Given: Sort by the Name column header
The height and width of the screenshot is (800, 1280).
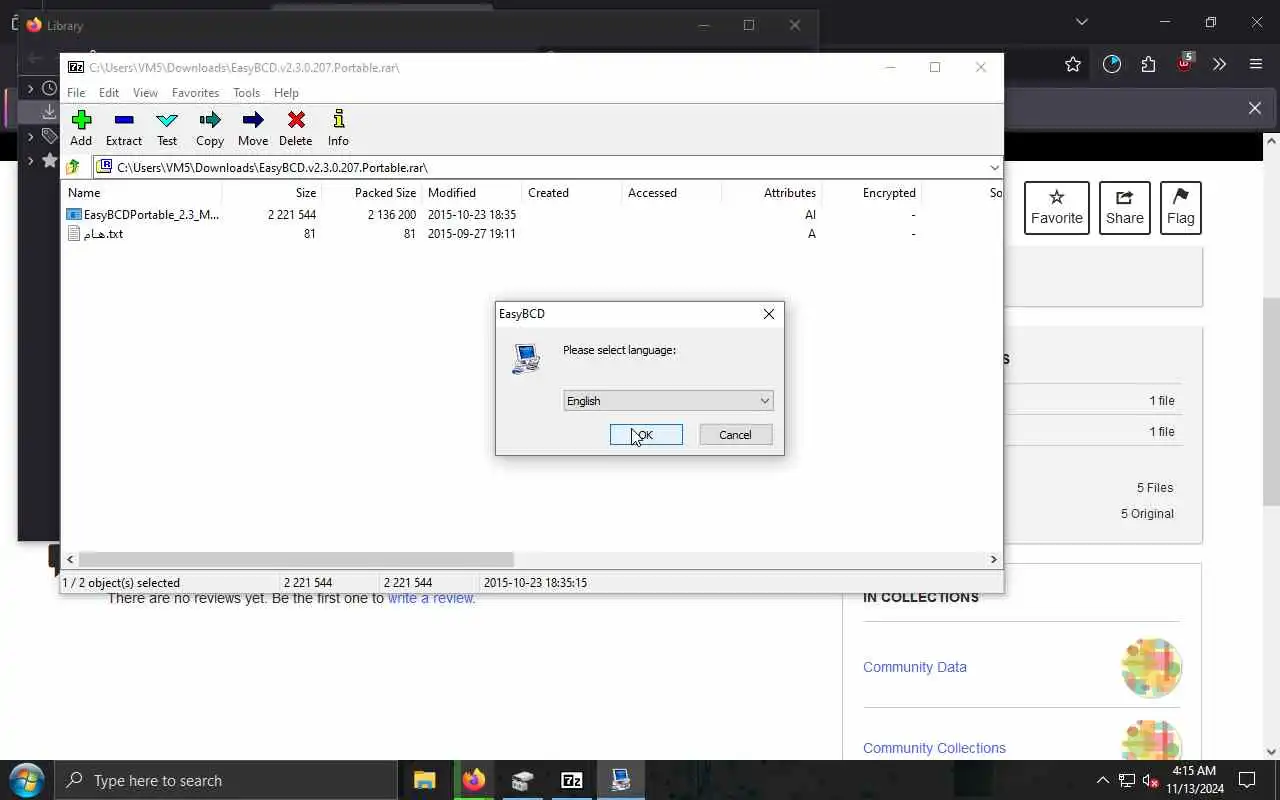Looking at the screenshot, I should point(141,193).
